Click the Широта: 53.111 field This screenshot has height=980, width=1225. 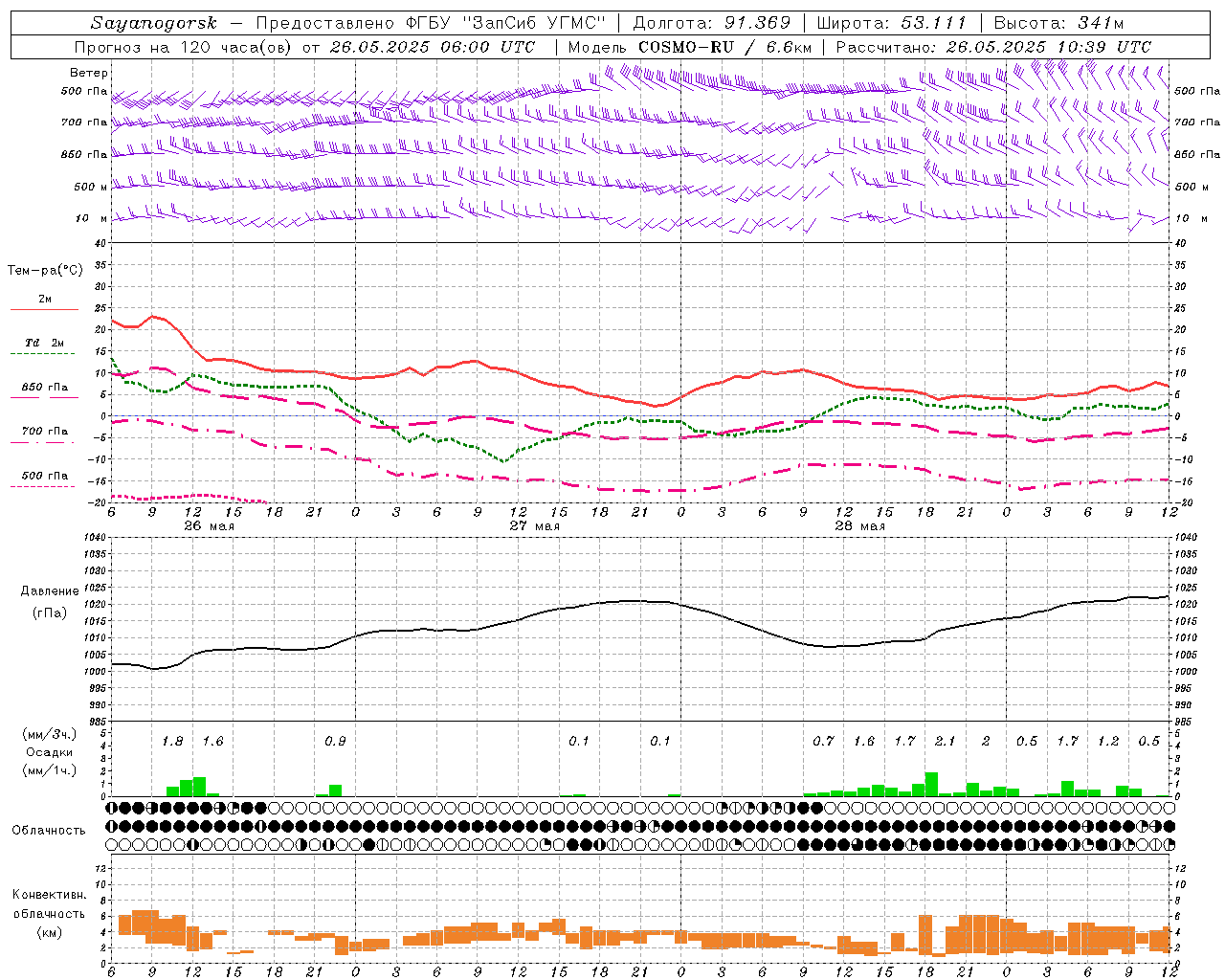pos(893,23)
